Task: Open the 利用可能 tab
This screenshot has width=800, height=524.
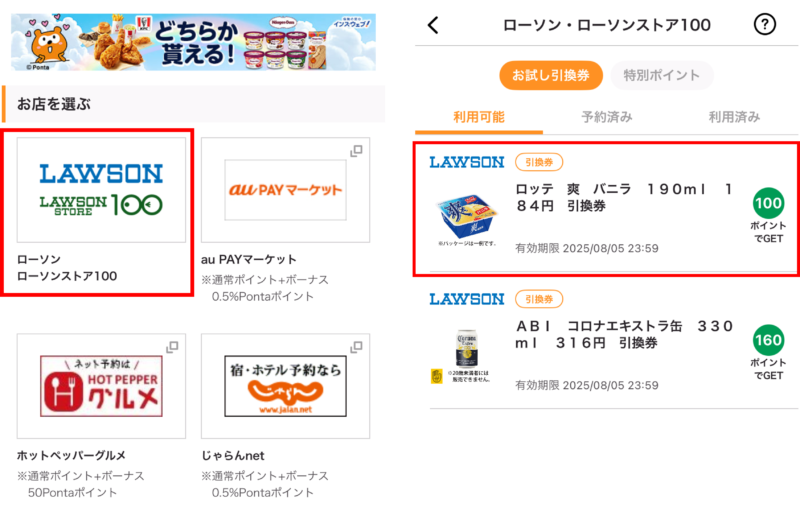Action: coord(479,118)
